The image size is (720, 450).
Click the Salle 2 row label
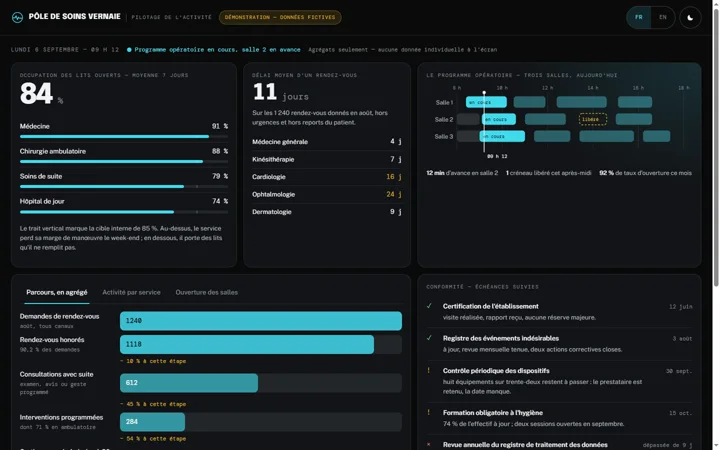click(x=444, y=119)
